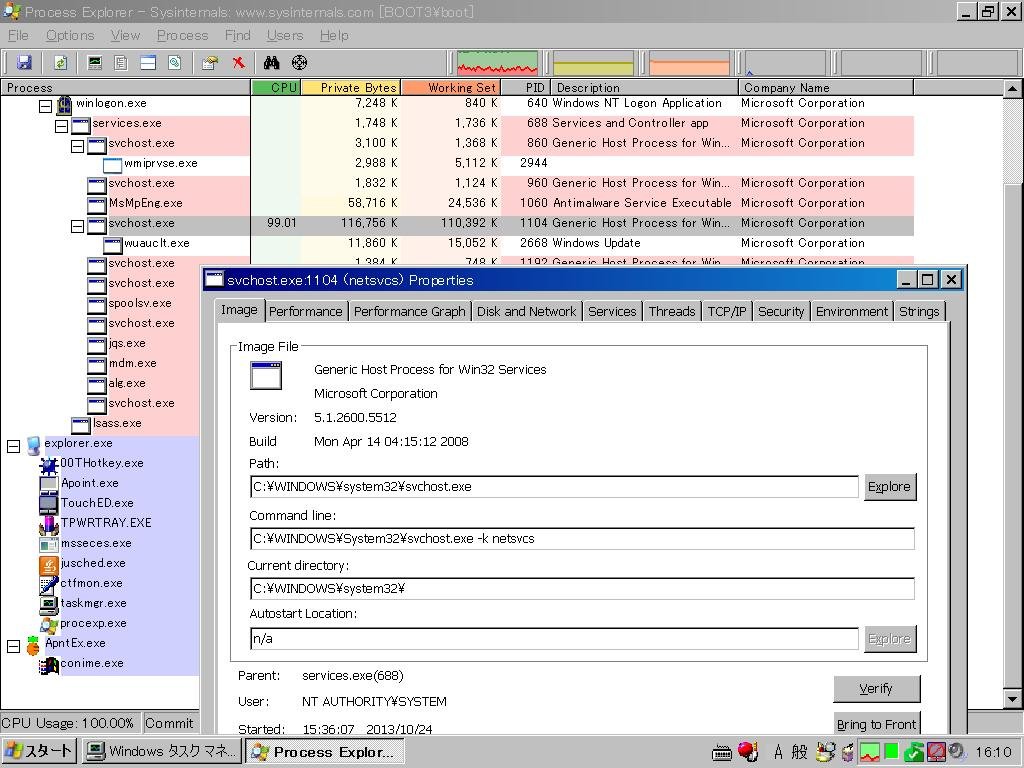This screenshot has width=1024, height=768.
Task: Click the jusched.exe Java icon
Action: pos(49,564)
